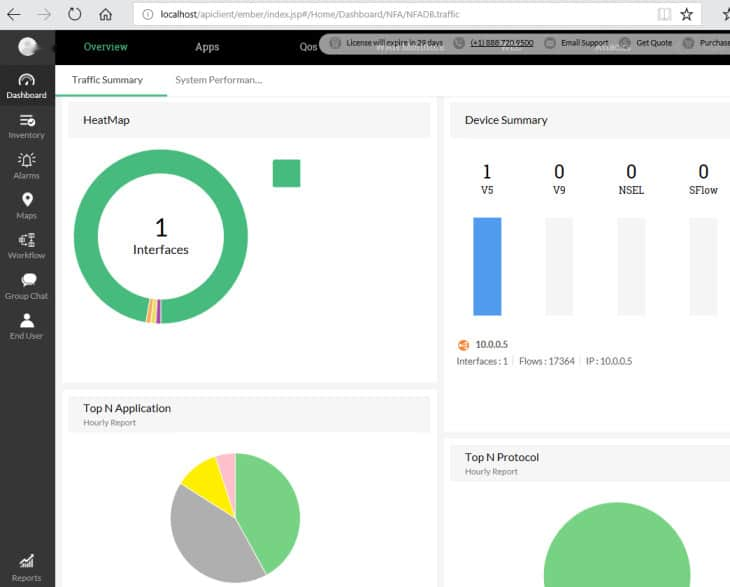Open device 10.0.0.5 link
This screenshot has height=587, width=730.
click(491, 345)
